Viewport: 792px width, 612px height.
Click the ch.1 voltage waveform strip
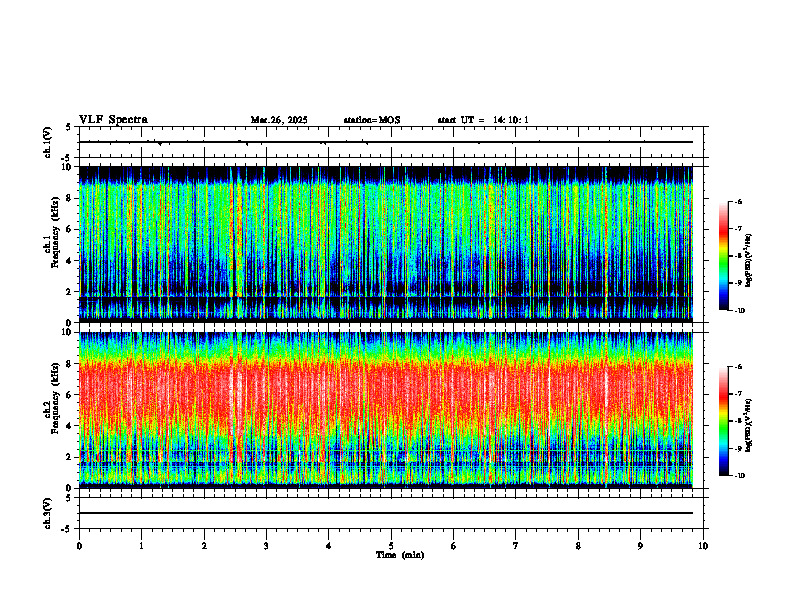391,142
